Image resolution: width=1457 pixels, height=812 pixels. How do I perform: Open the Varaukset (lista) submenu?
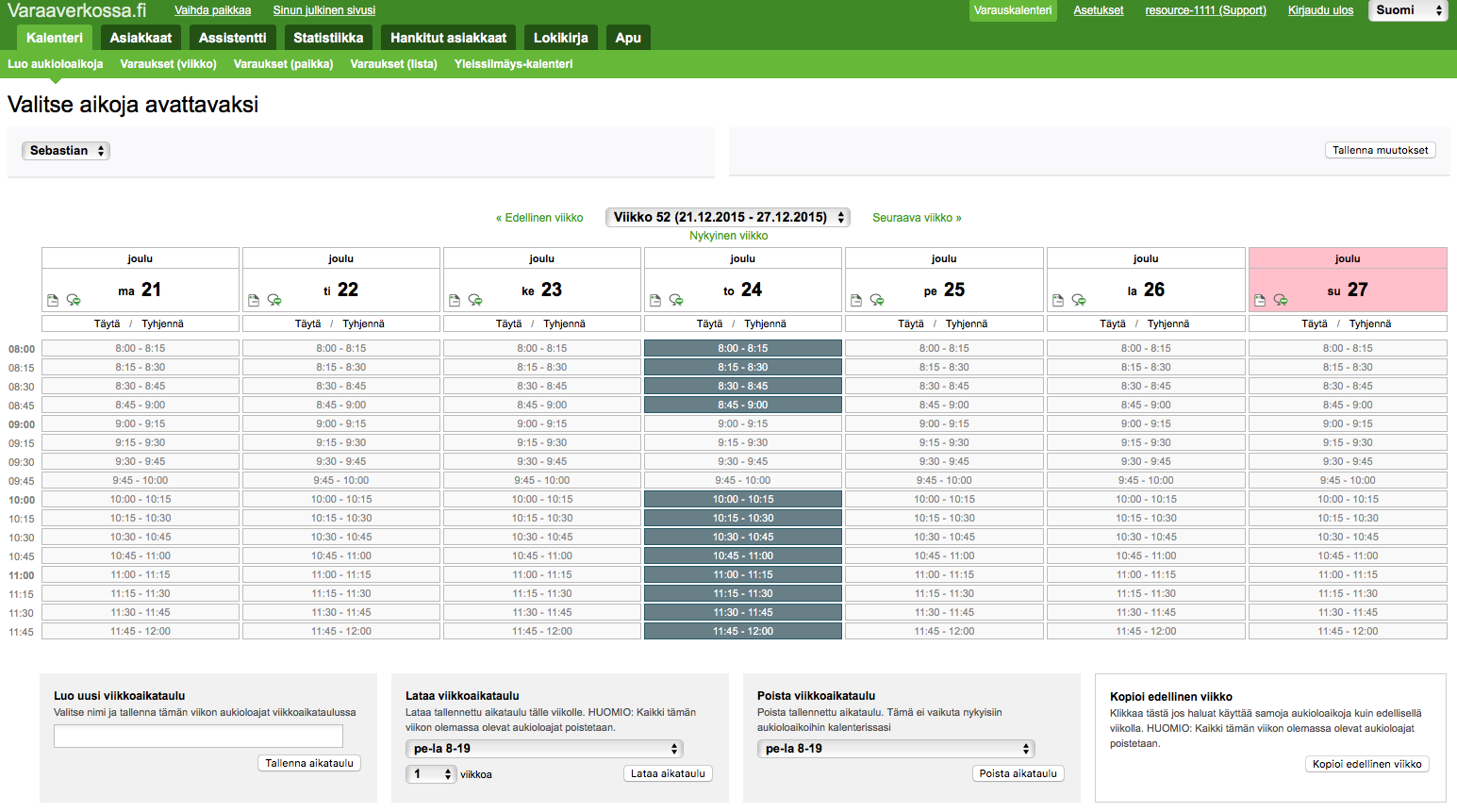[x=394, y=64]
